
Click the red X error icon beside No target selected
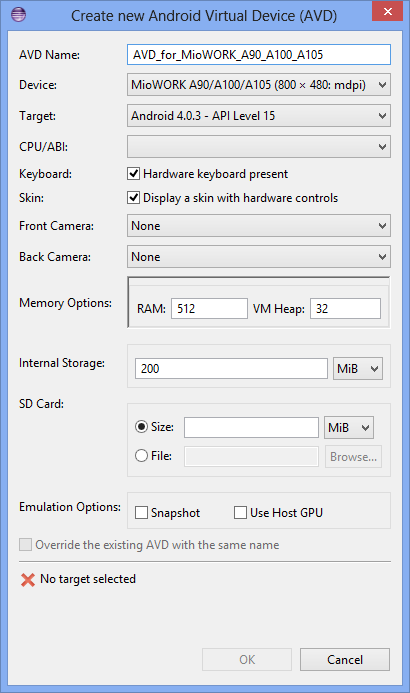pyautogui.click(x=28, y=580)
